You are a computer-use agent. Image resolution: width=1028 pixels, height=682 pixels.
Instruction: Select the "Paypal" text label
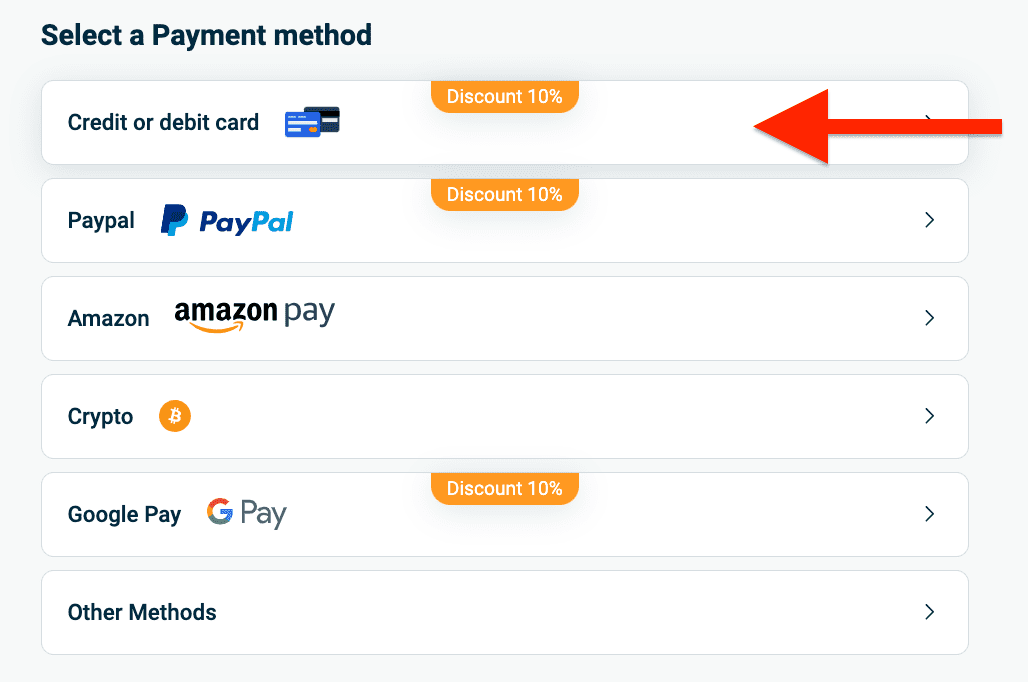tap(101, 221)
